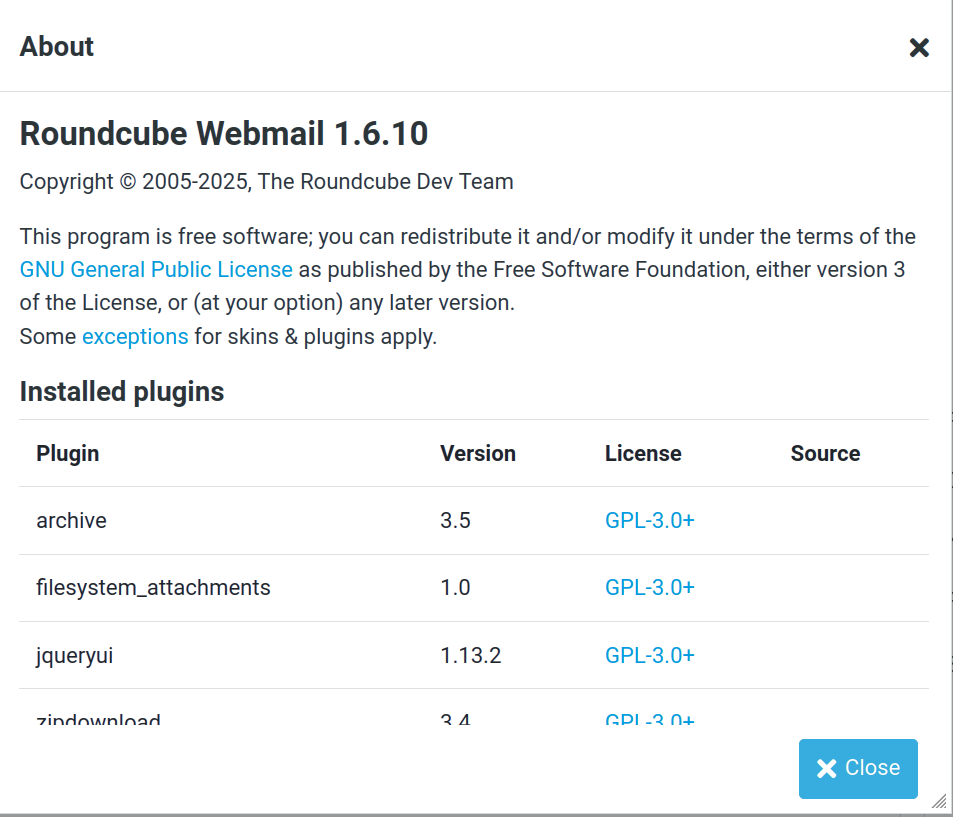Follow the exceptions link for skins
Screen dimensions: 953x817
click(135, 337)
